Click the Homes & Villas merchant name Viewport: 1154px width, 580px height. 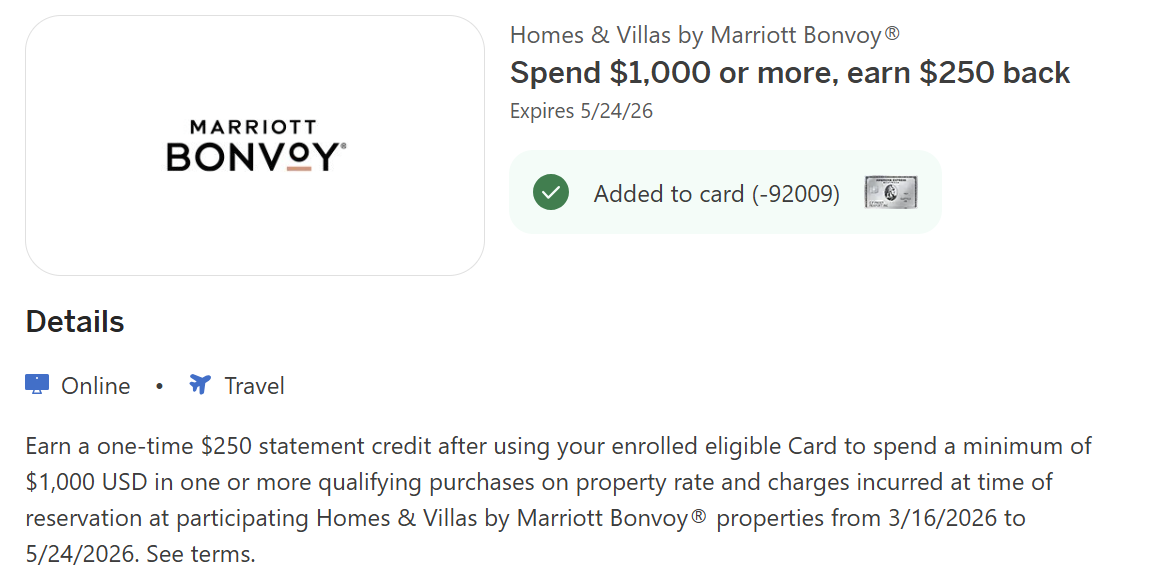click(x=704, y=35)
